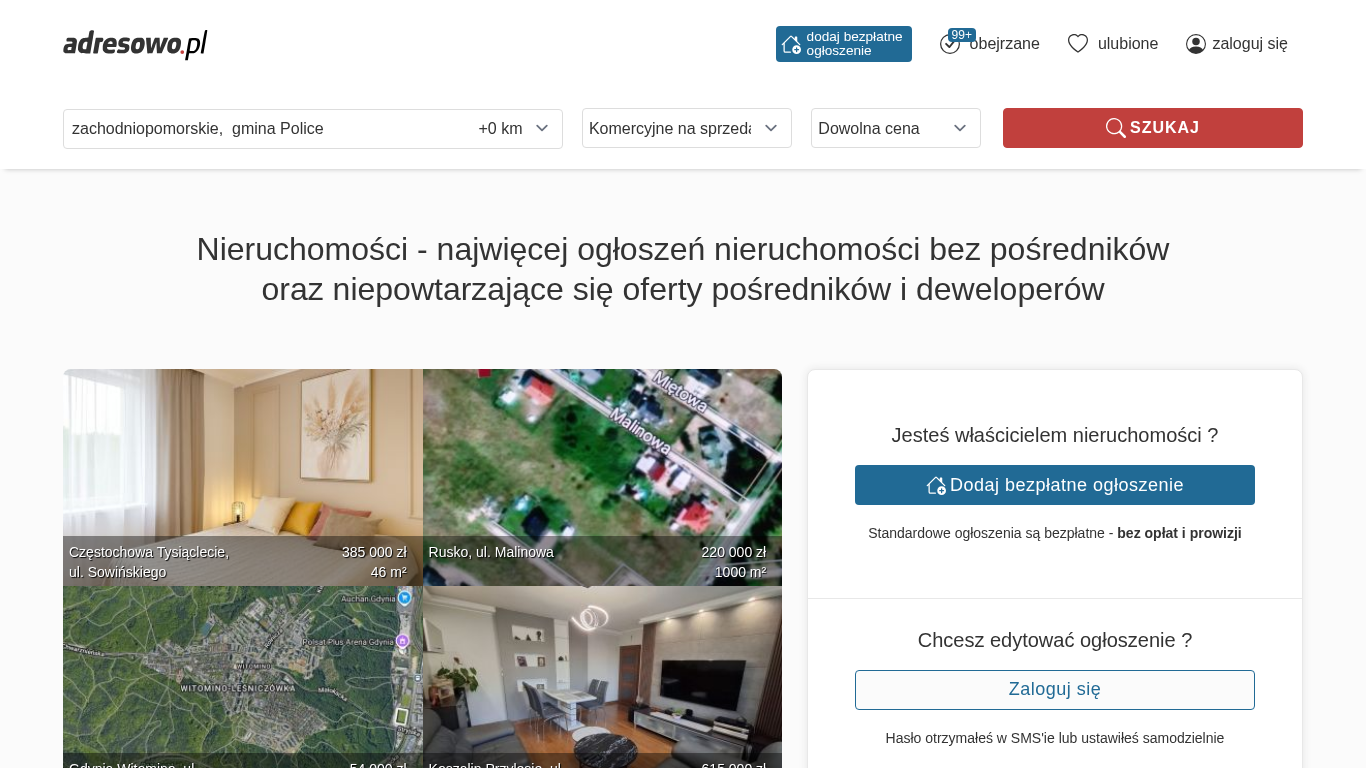Click the viewed checkmark icon with 99+ badge
The height and width of the screenshot is (768, 1366).
click(x=950, y=44)
